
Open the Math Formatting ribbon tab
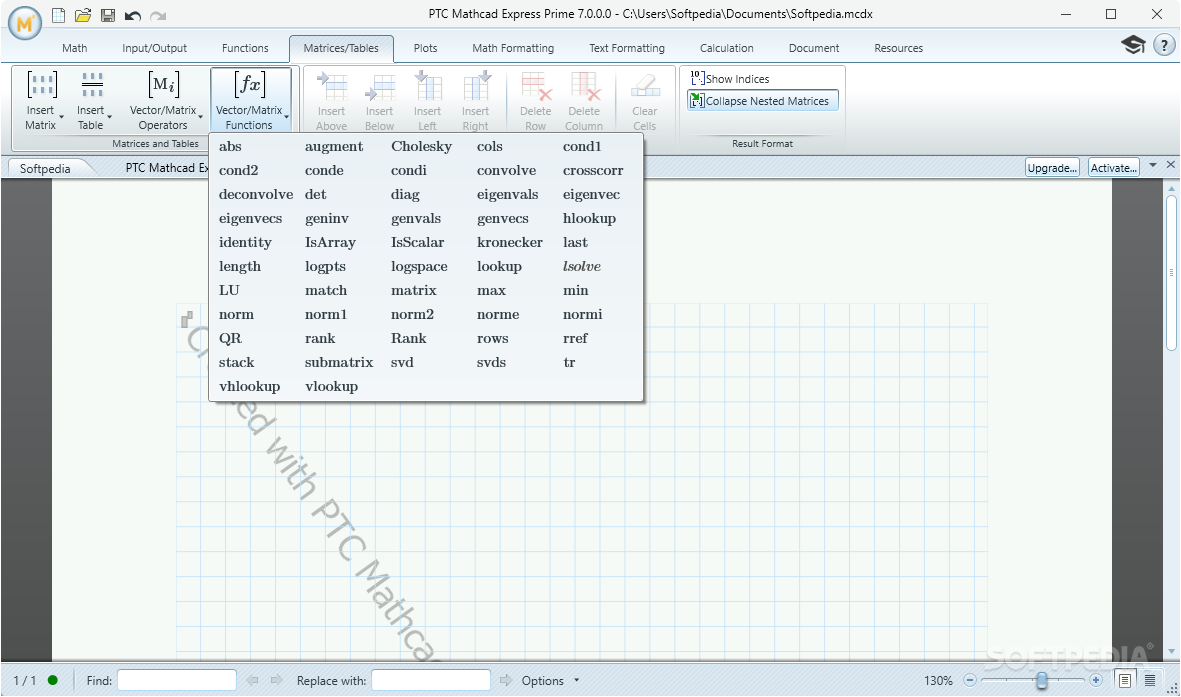(513, 48)
